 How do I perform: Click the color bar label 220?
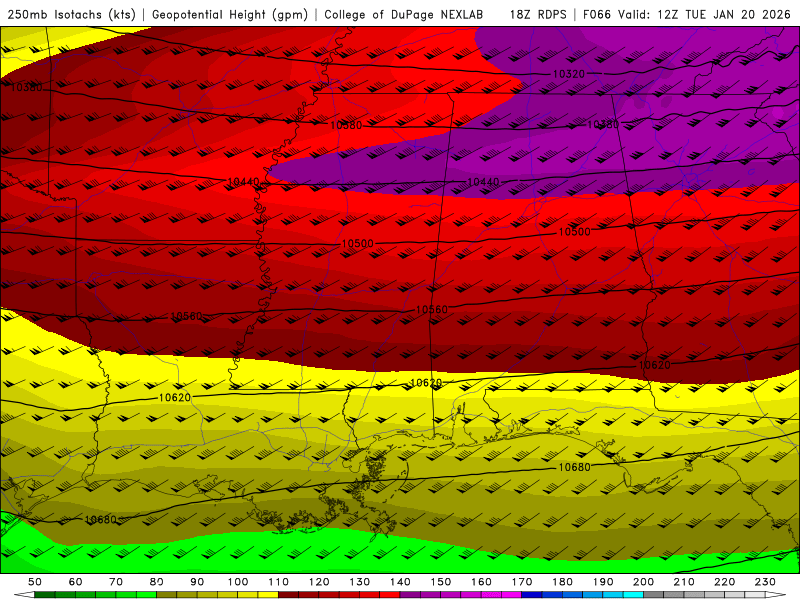click(x=724, y=582)
